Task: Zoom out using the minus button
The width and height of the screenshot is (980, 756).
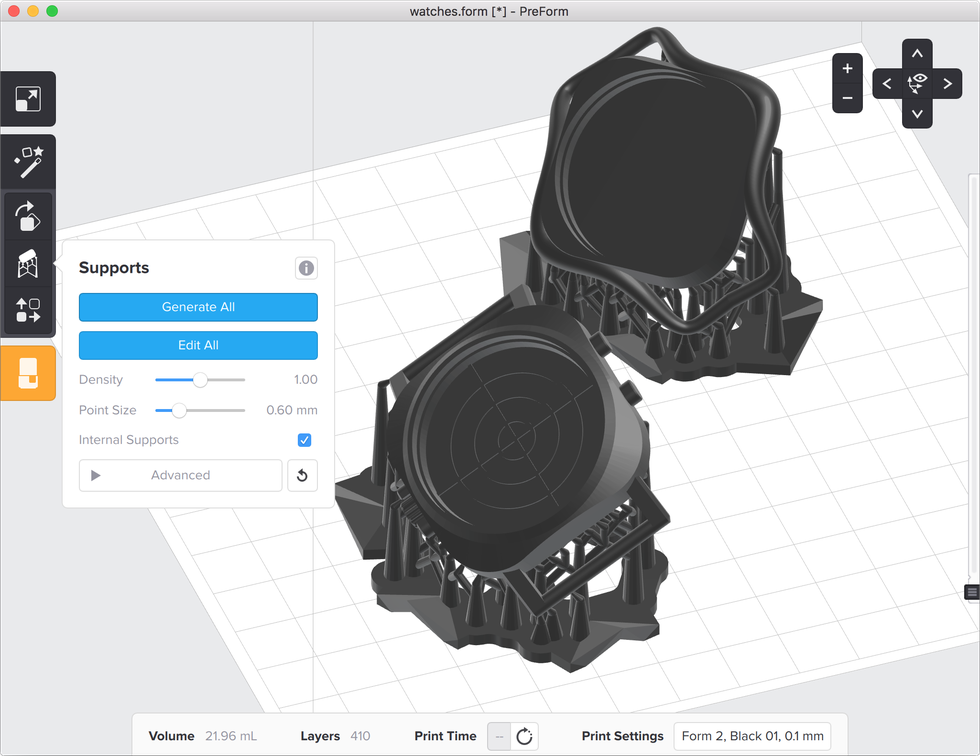Action: [847, 97]
